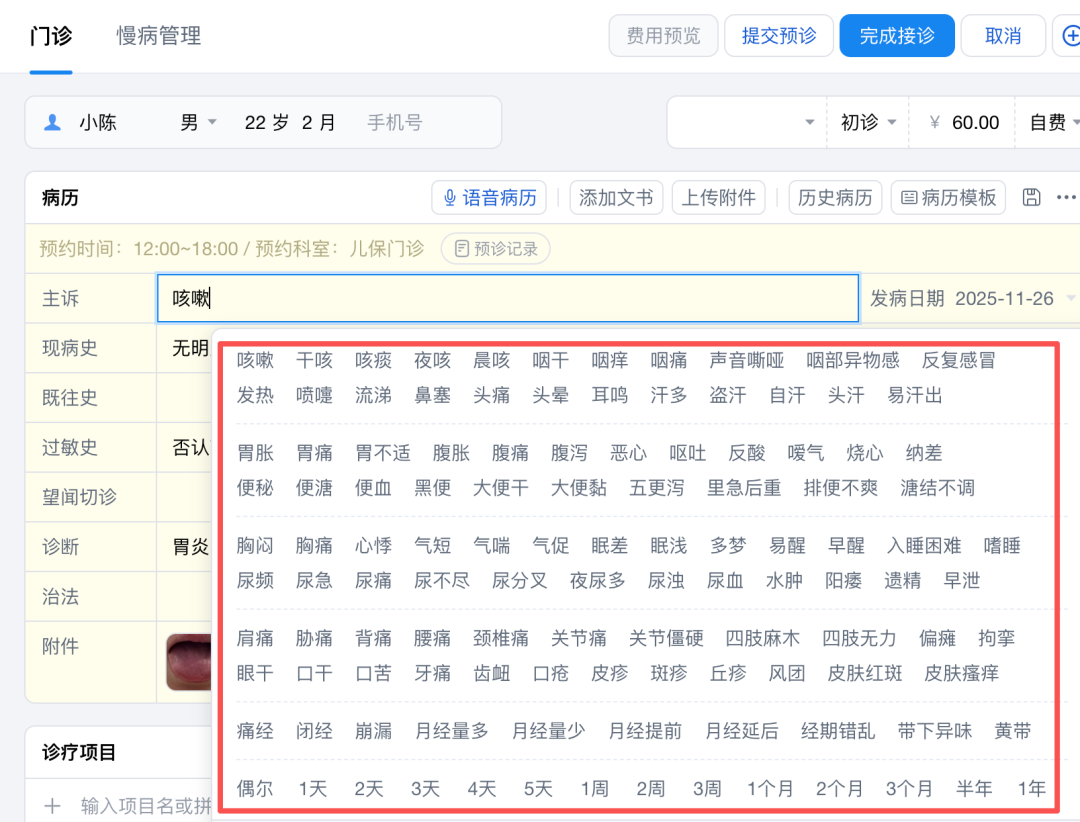The image size is (1080, 822).
Task: Click 上传附件 to upload an attachment
Action: [718, 197]
